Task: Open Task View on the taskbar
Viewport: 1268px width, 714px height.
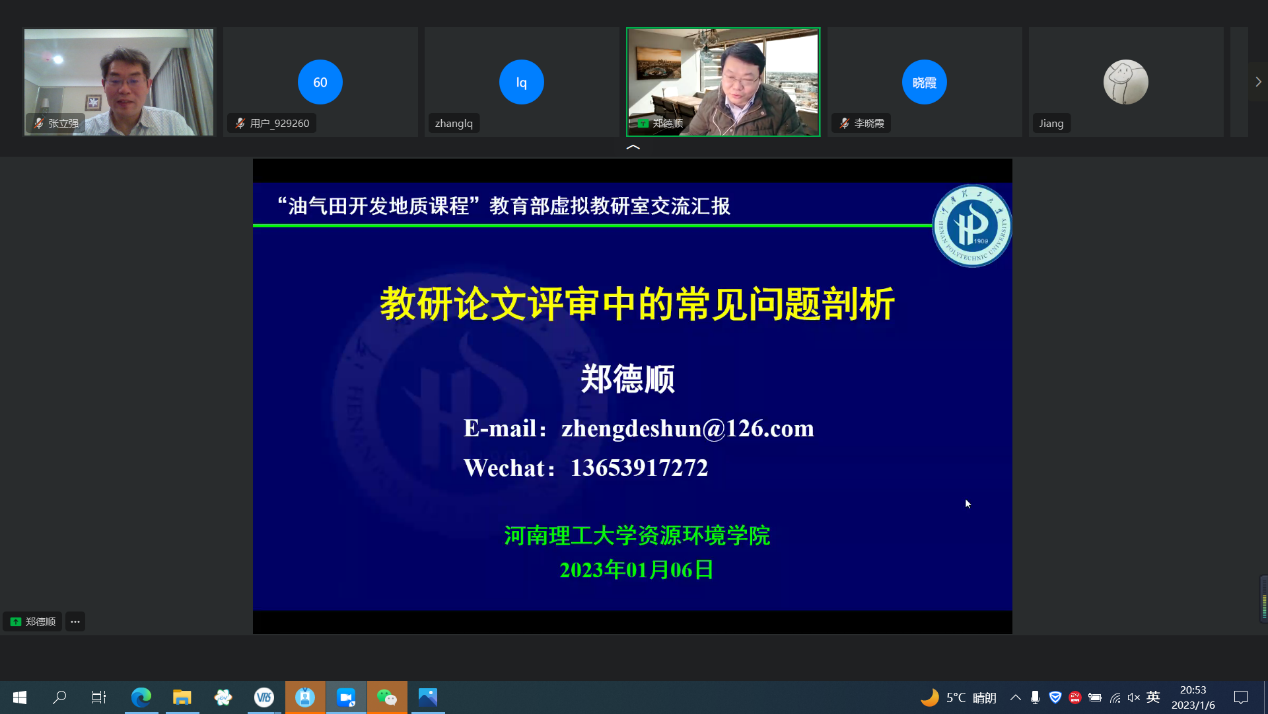Action: point(99,697)
